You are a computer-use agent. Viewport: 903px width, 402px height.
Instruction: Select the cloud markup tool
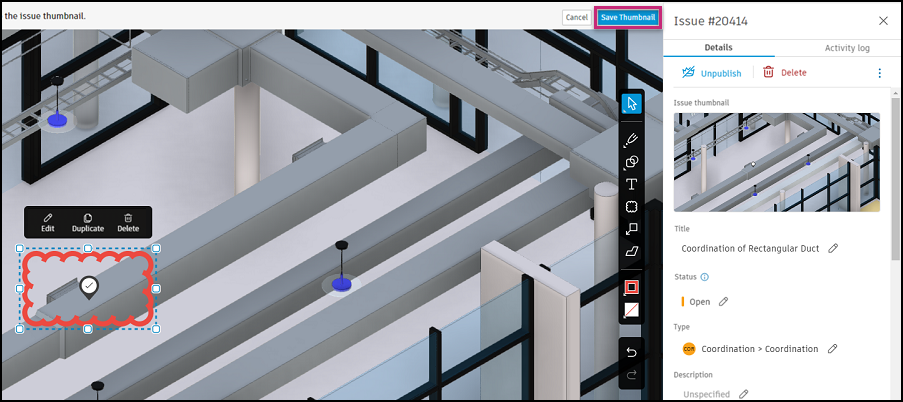(x=632, y=207)
